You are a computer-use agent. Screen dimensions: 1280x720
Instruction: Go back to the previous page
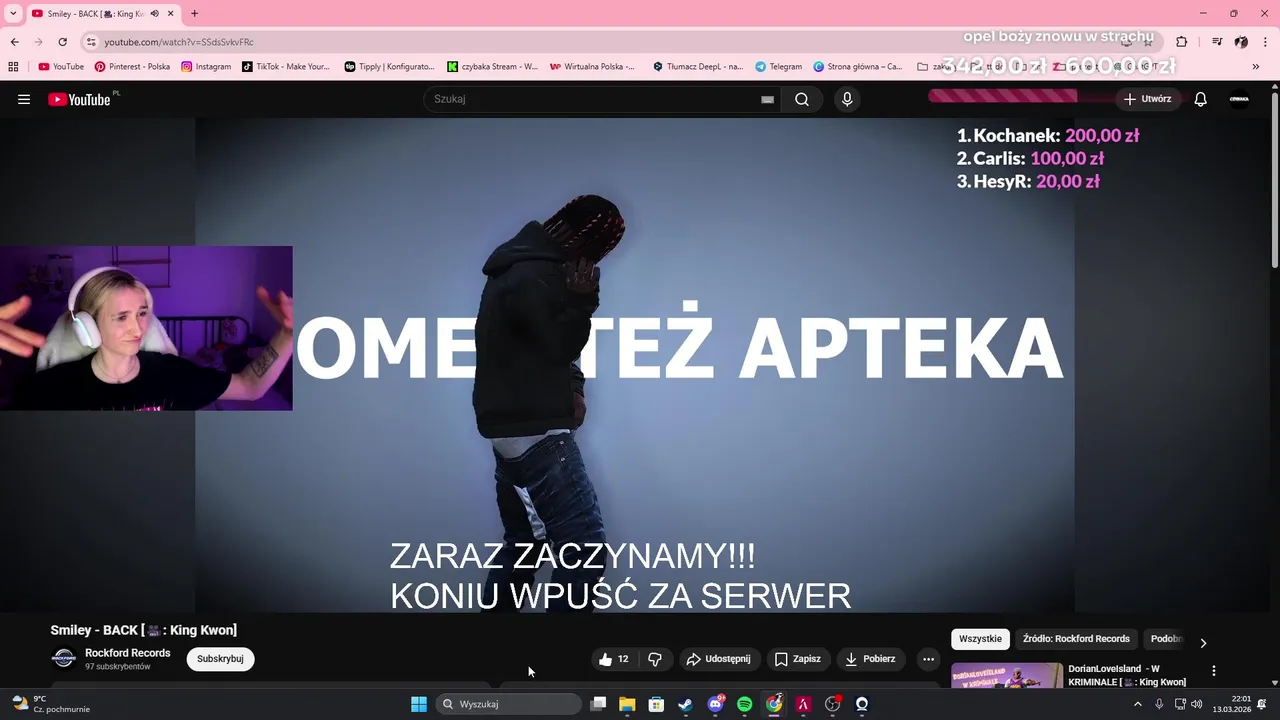pyautogui.click(x=15, y=42)
